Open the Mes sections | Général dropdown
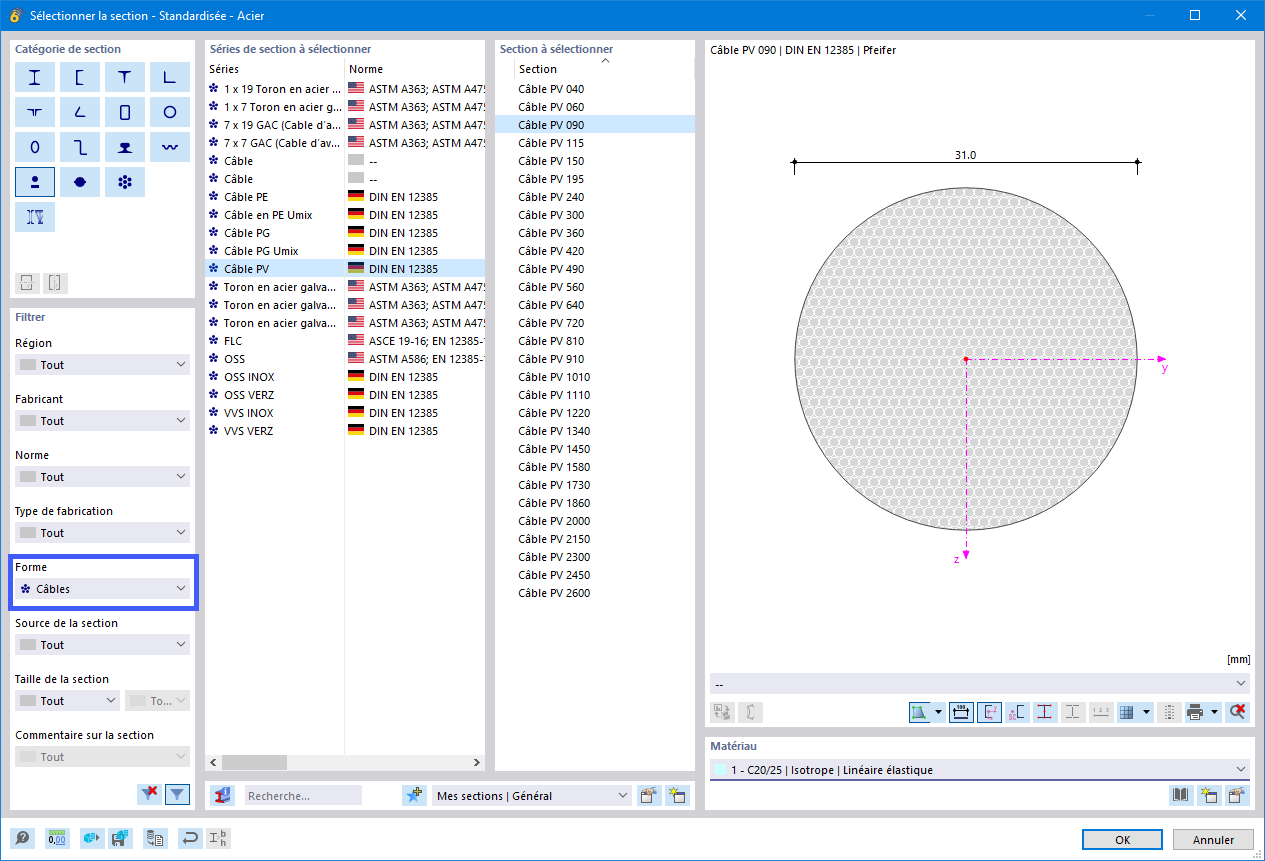The image size is (1265, 861). pos(531,796)
